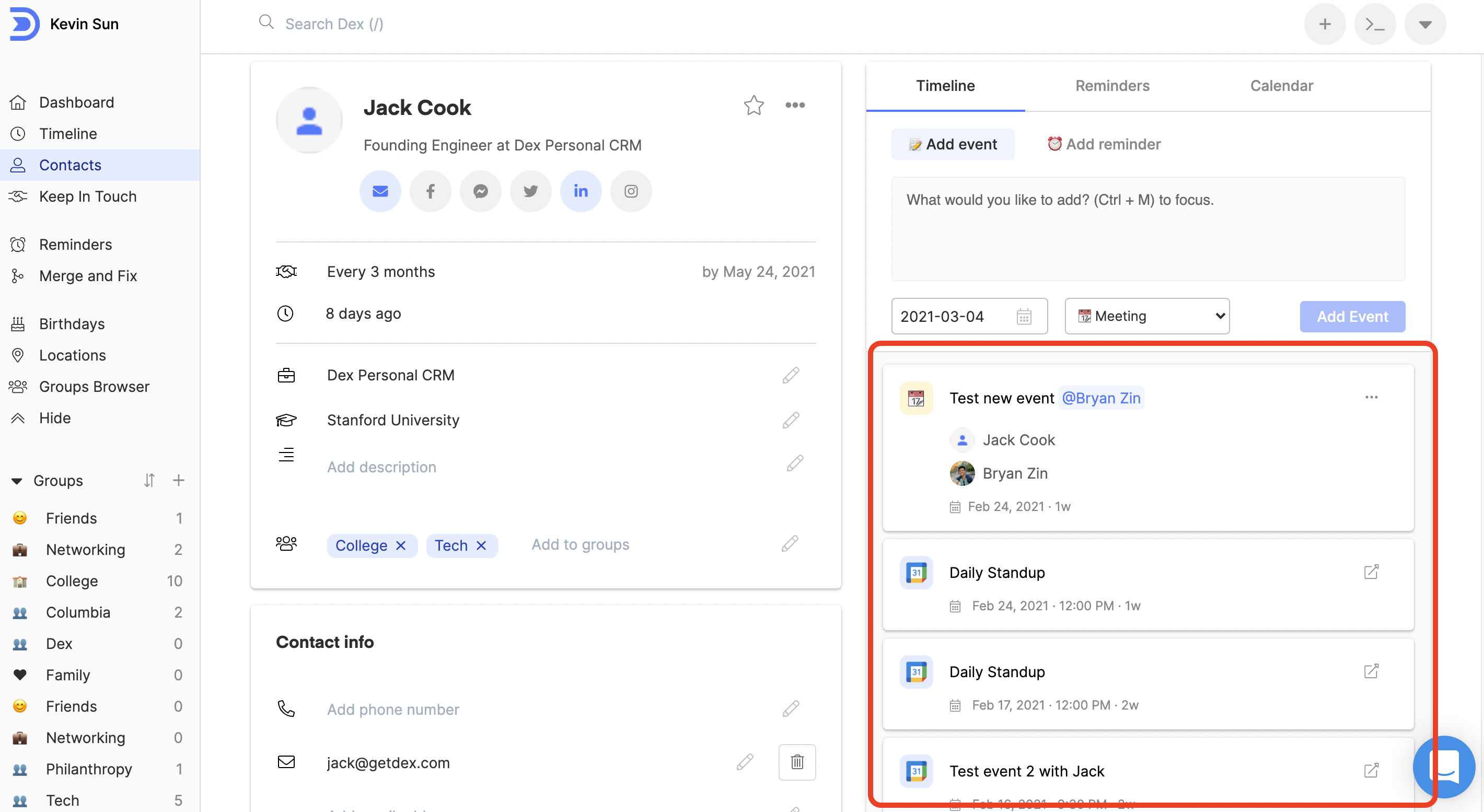Image resolution: width=1484 pixels, height=812 pixels.
Task: Star Jack Cook as favorite
Action: pyautogui.click(x=753, y=106)
